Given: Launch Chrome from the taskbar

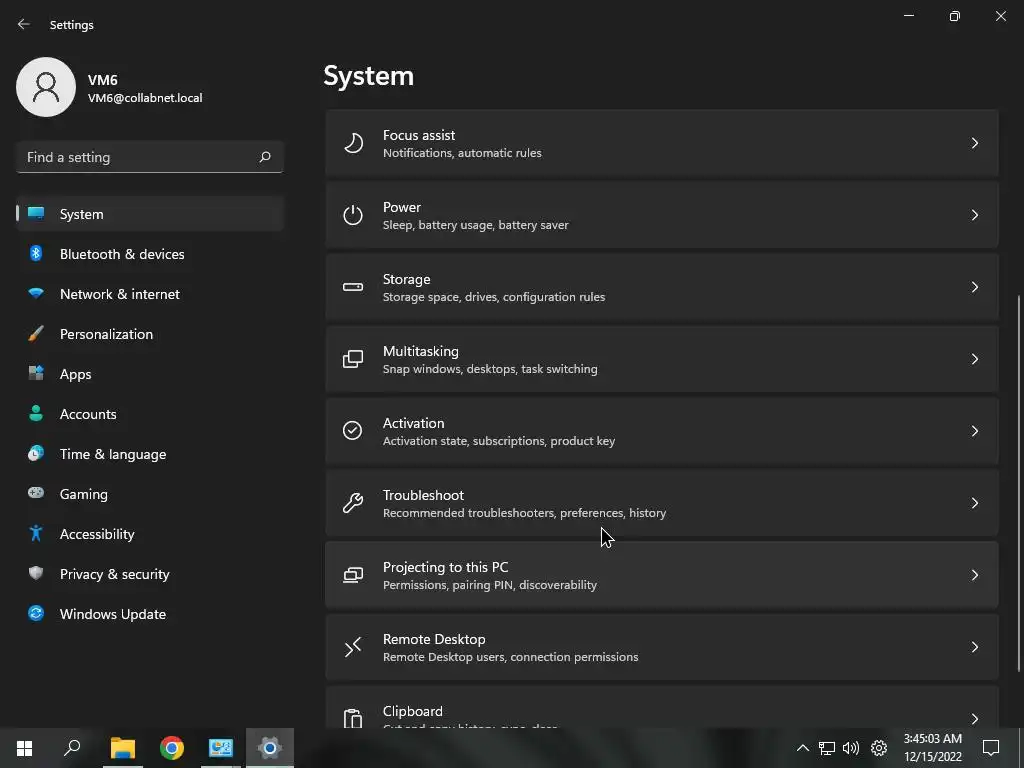Looking at the screenshot, I should tap(172, 748).
